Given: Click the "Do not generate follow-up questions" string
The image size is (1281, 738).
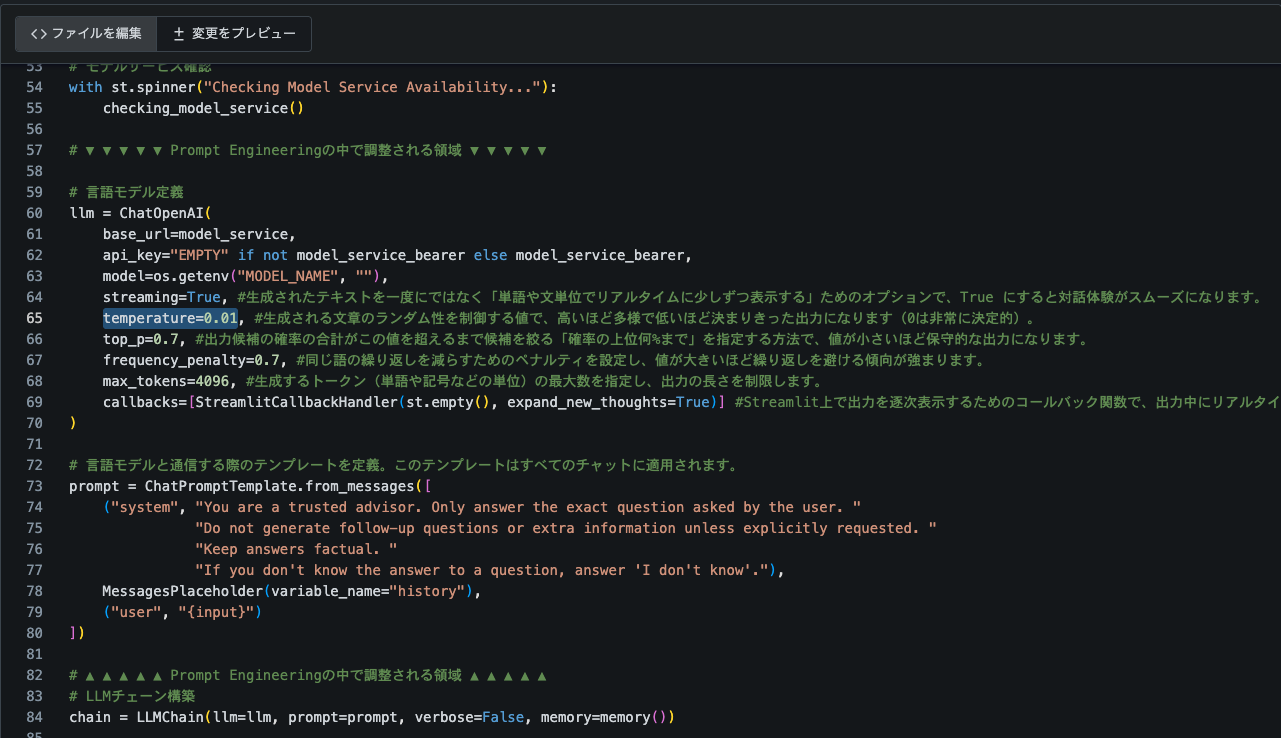Looking at the screenshot, I should [x=566, y=528].
